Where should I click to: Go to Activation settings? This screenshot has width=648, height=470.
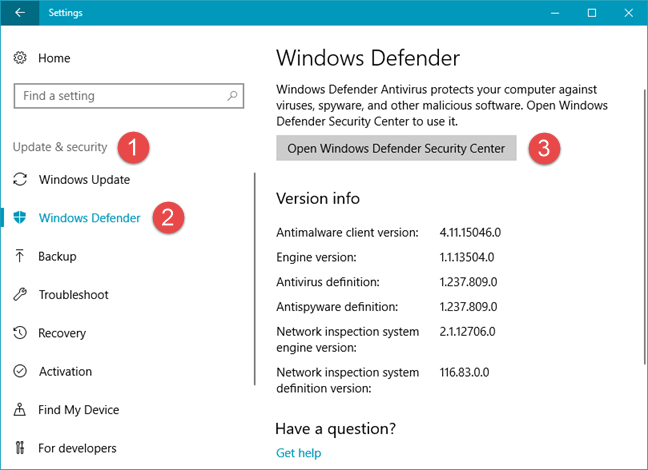65,372
